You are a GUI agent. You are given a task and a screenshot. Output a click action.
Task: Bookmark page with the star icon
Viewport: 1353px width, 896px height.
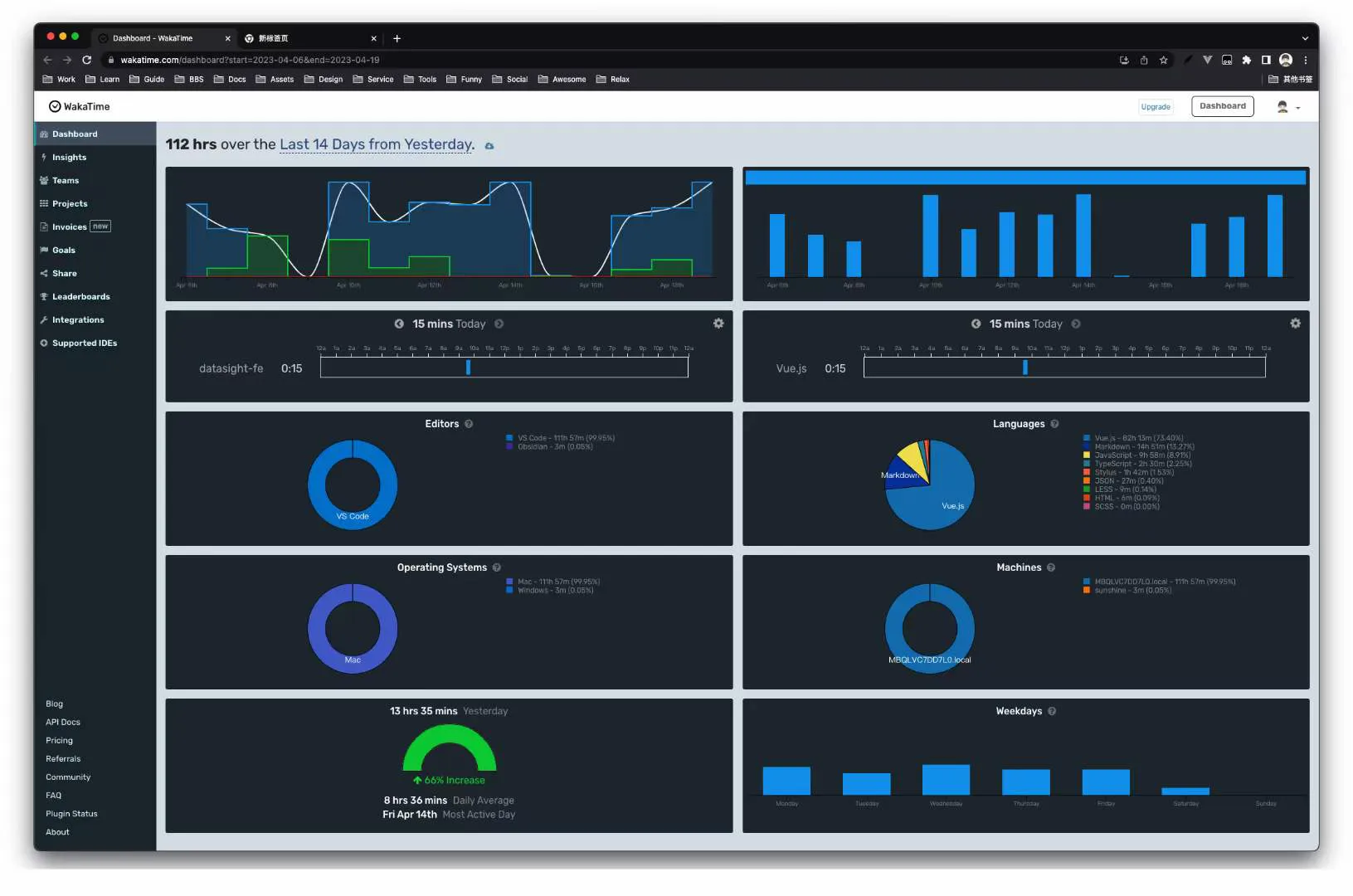(1164, 60)
